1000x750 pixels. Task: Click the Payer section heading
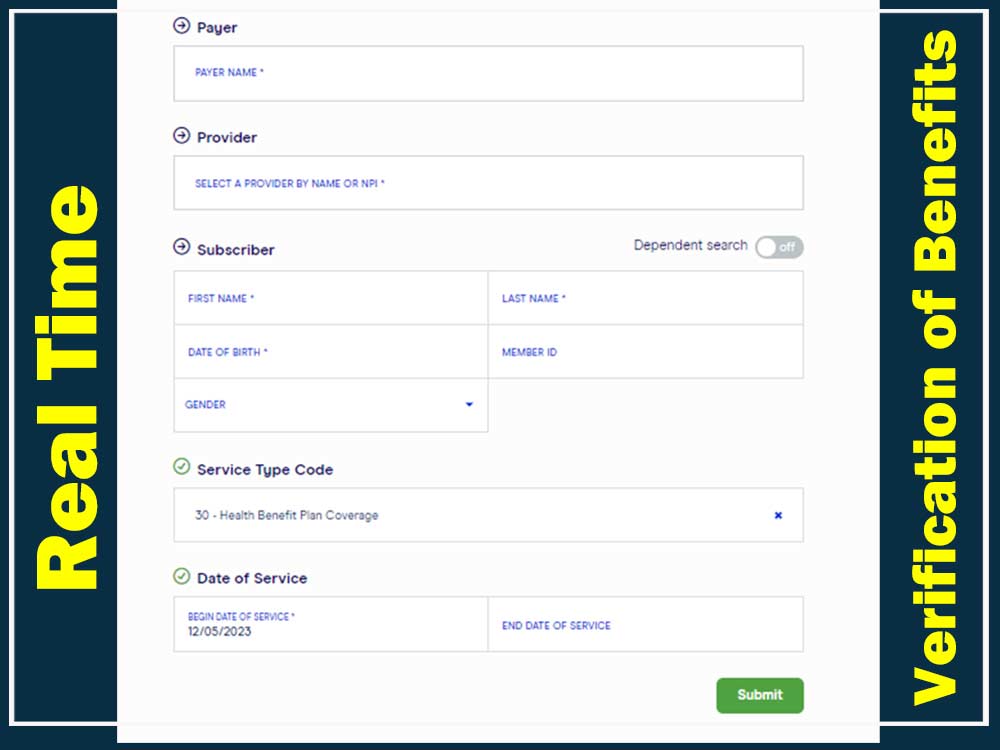click(x=217, y=28)
